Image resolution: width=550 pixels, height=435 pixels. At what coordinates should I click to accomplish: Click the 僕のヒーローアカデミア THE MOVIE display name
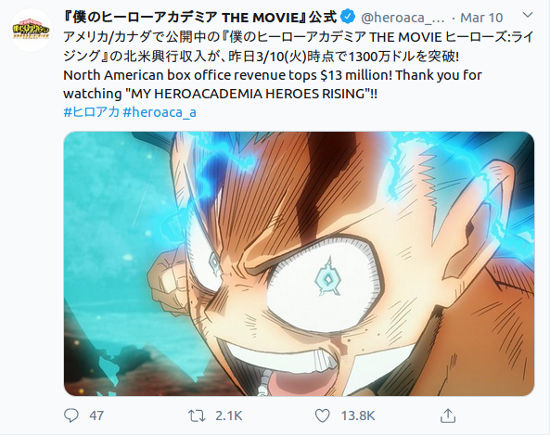click(200, 17)
